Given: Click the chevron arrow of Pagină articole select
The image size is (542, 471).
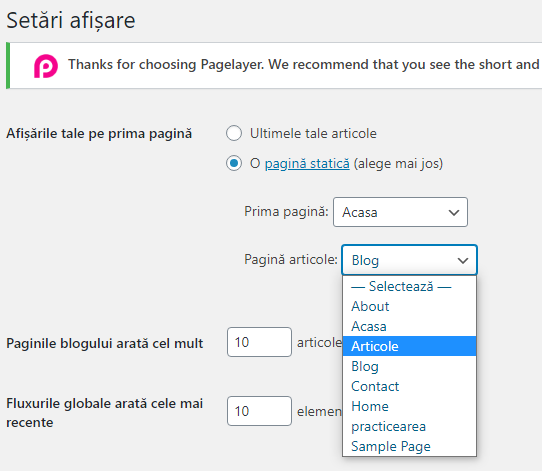Looking at the screenshot, I should pos(463,261).
